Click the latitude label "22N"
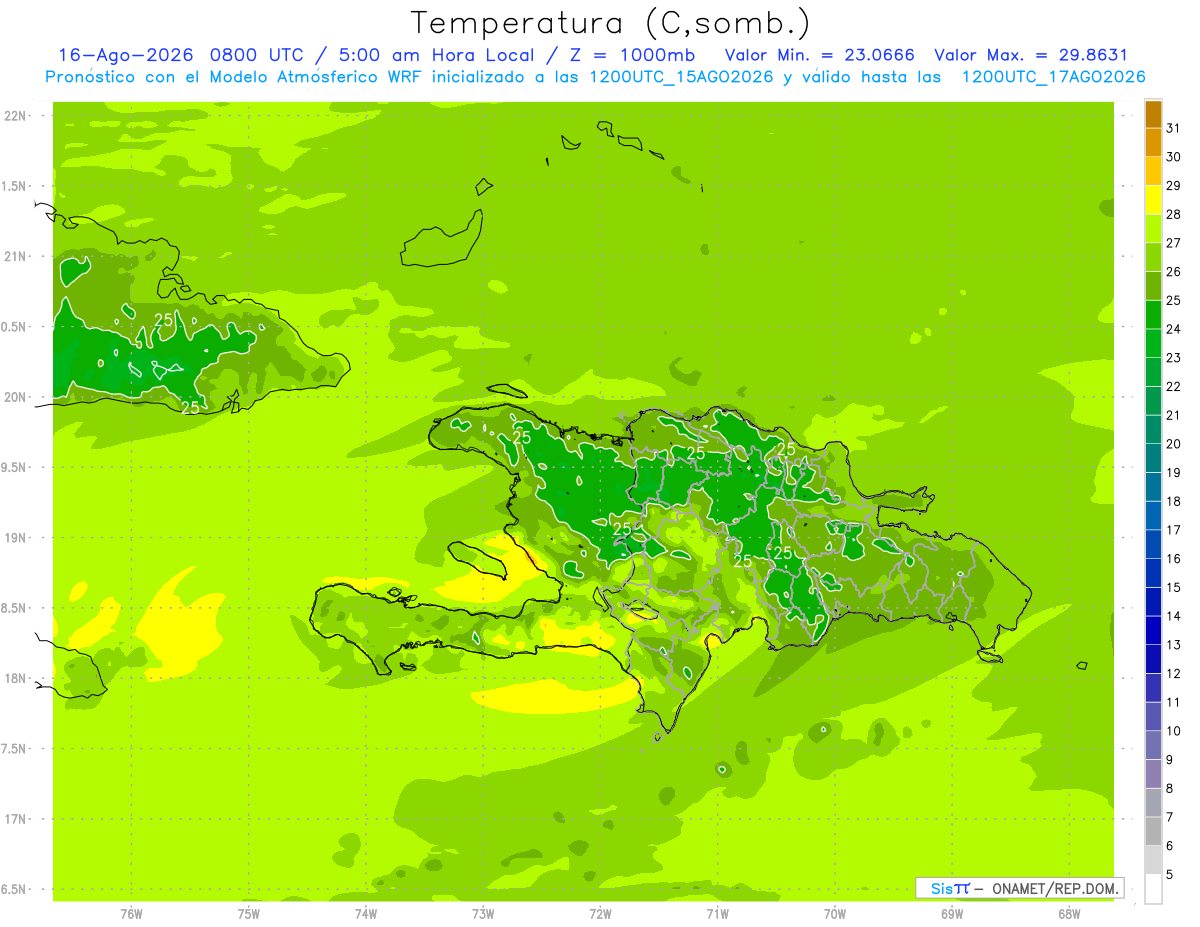 [x=14, y=116]
